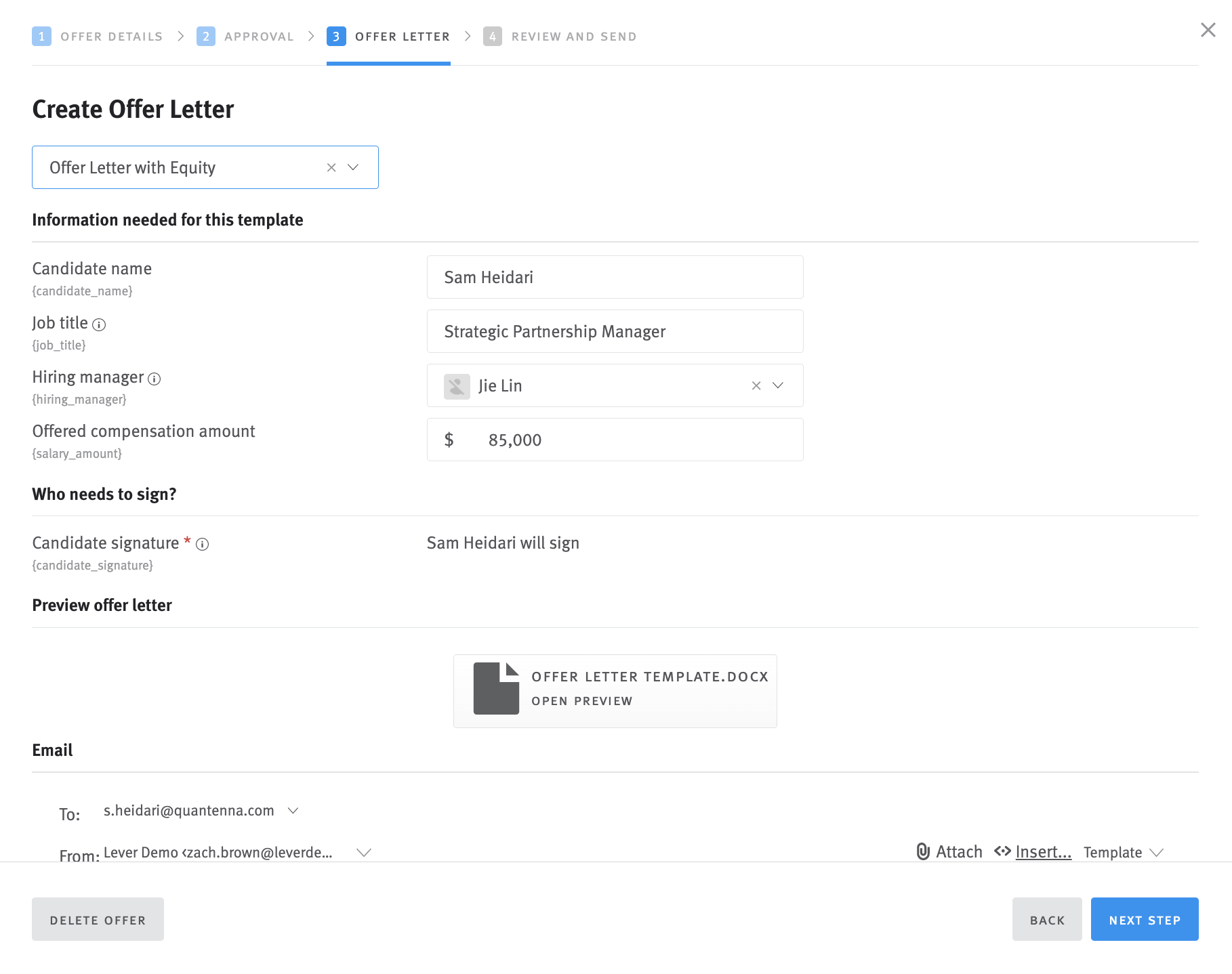The height and width of the screenshot is (974, 1232).
Task: Click the candidate name input field
Action: [614, 276]
